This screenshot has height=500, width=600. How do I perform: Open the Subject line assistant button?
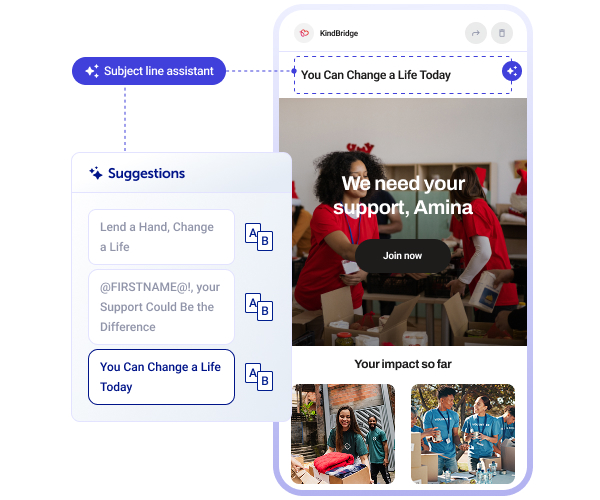[x=149, y=71]
